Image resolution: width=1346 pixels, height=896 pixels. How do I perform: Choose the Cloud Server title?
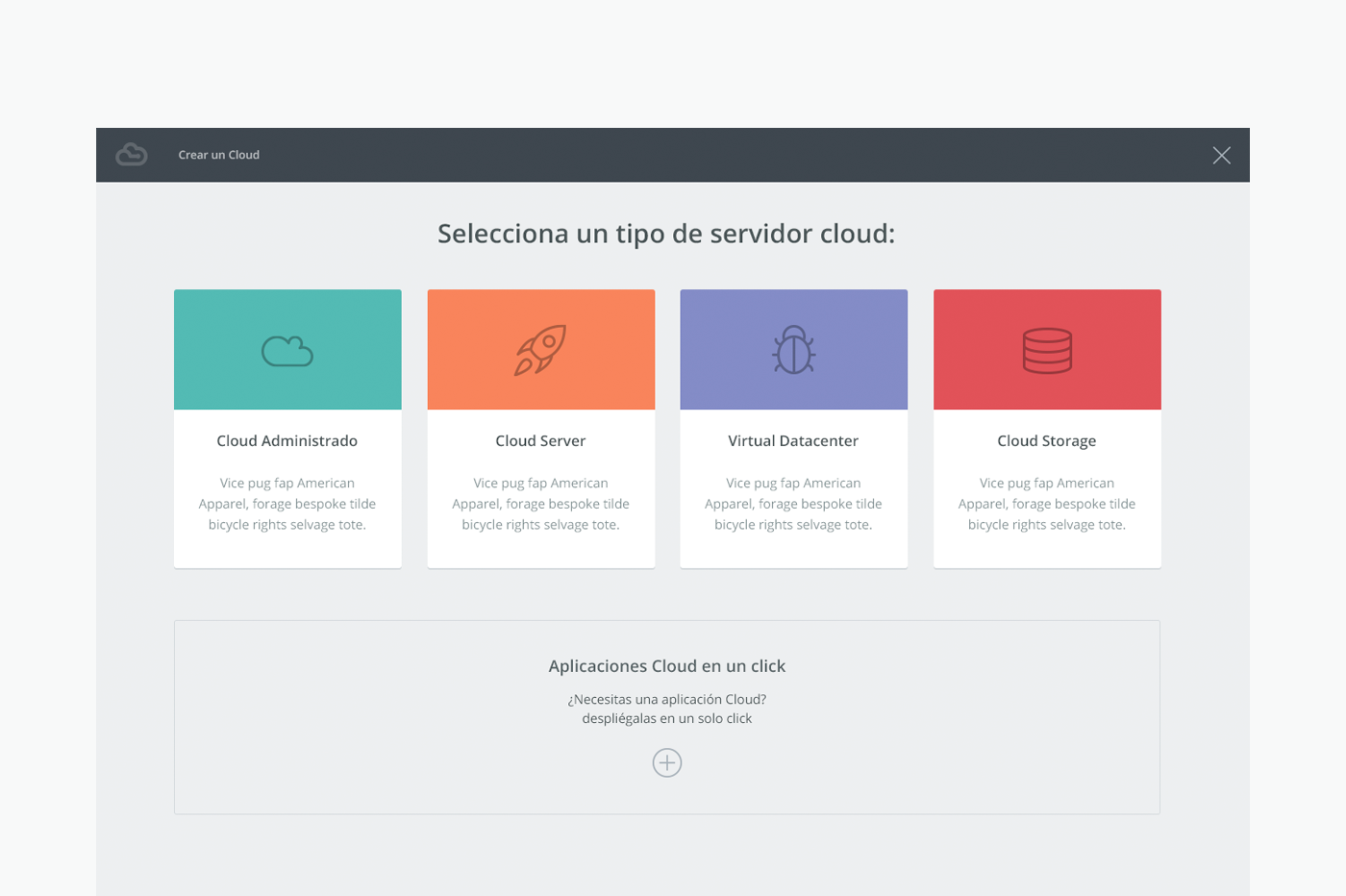click(x=540, y=440)
